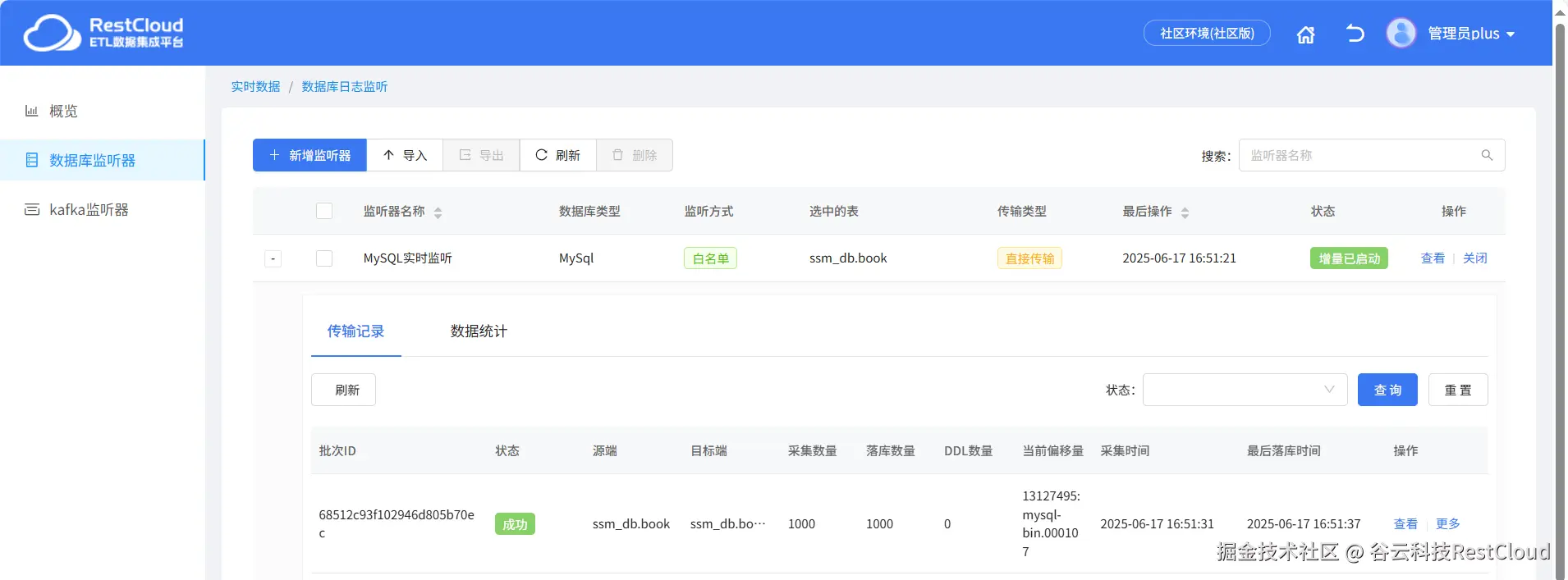Click the 采集时间 2025-06-17 16:51:31 cell
Image resolution: width=1568 pixels, height=580 pixels.
[x=1157, y=523]
